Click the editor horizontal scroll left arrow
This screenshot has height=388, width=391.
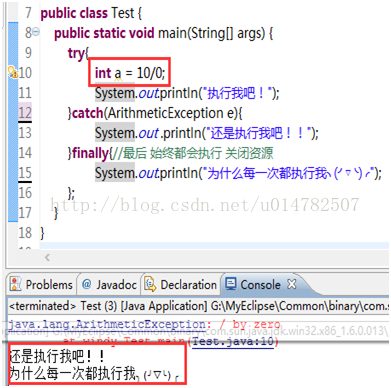pos(47,257)
